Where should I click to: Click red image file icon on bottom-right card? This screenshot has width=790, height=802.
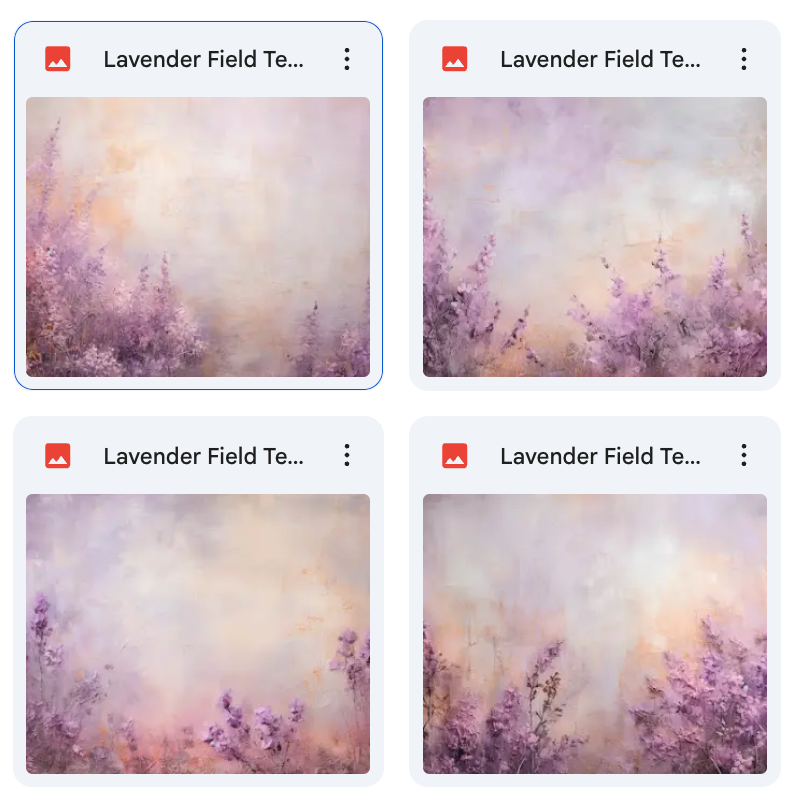pos(455,455)
